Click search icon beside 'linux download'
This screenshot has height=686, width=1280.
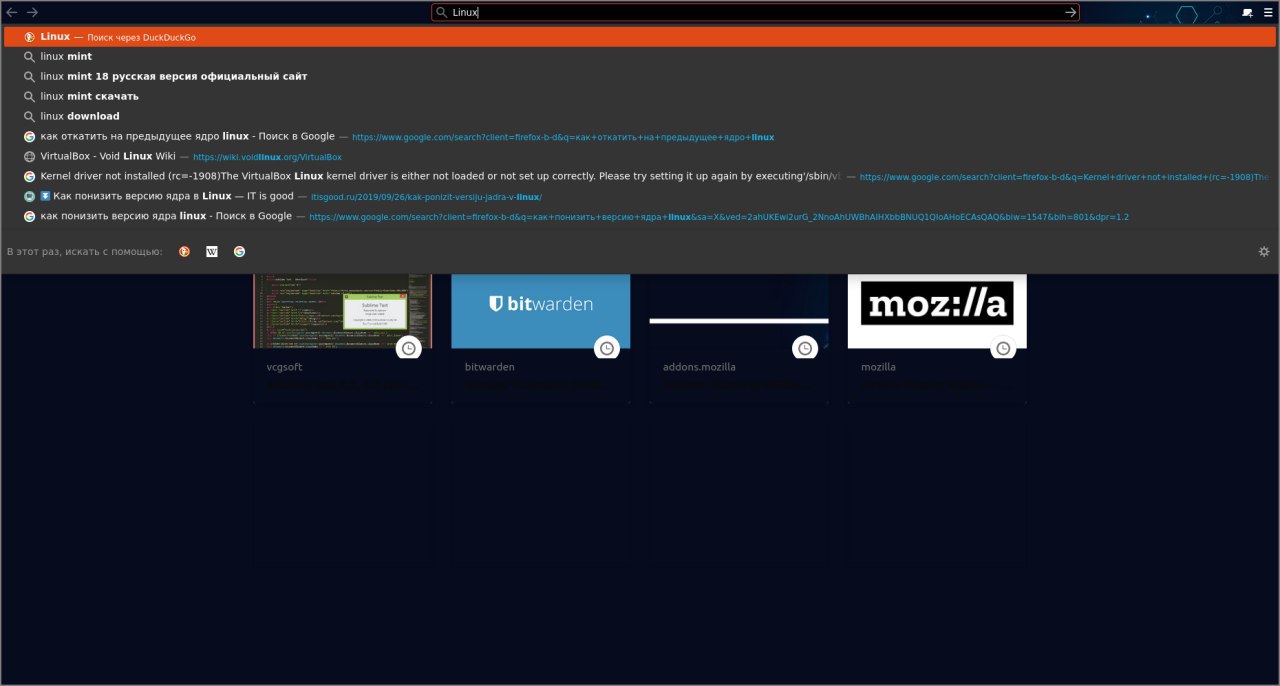click(30, 116)
